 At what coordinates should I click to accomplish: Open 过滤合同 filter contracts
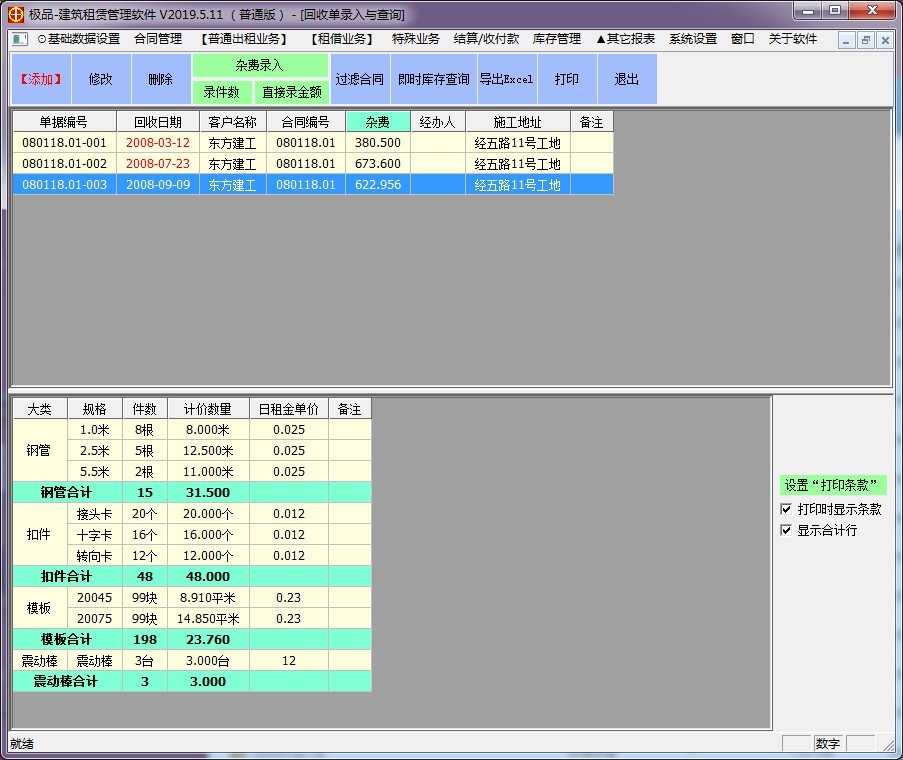click(359, 79)
